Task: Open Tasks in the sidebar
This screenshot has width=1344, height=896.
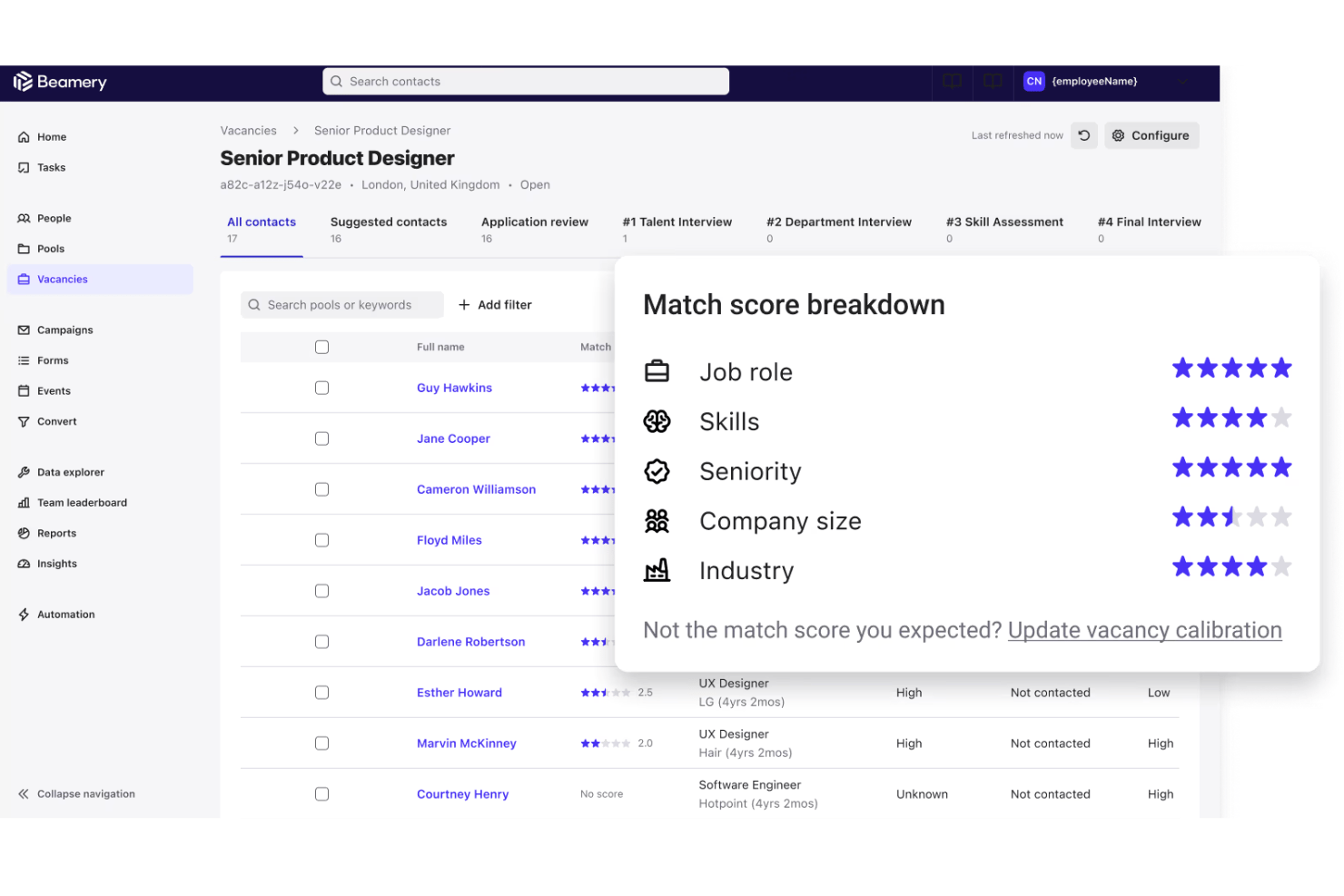Action: tap(42, 168)
